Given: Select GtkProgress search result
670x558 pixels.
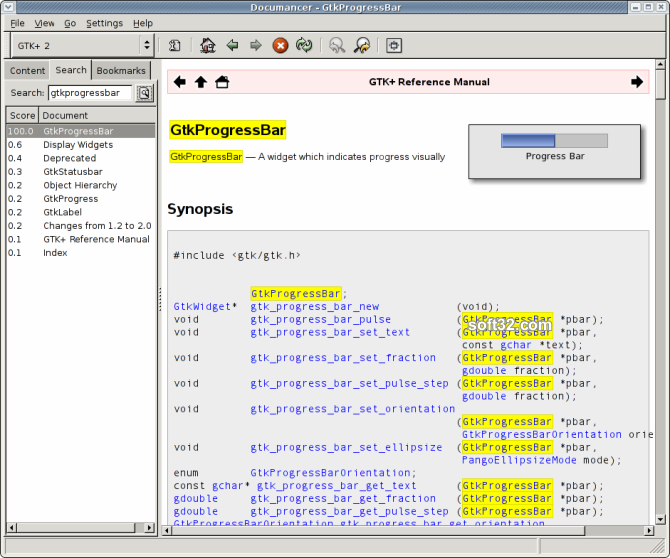Looking at the screenshot, I should (x=81, y=199).
